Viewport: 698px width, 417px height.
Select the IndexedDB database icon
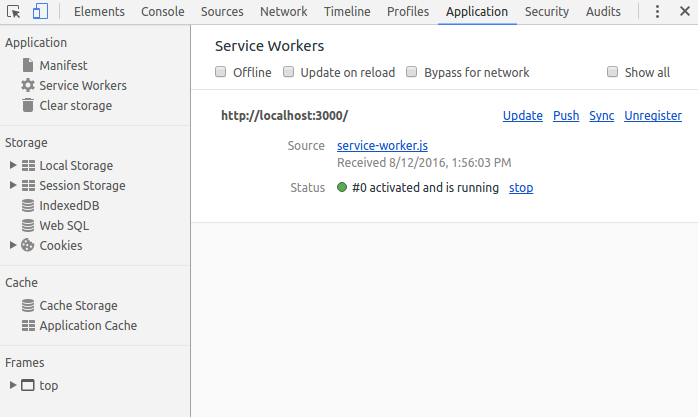click(x=28, y=206)
